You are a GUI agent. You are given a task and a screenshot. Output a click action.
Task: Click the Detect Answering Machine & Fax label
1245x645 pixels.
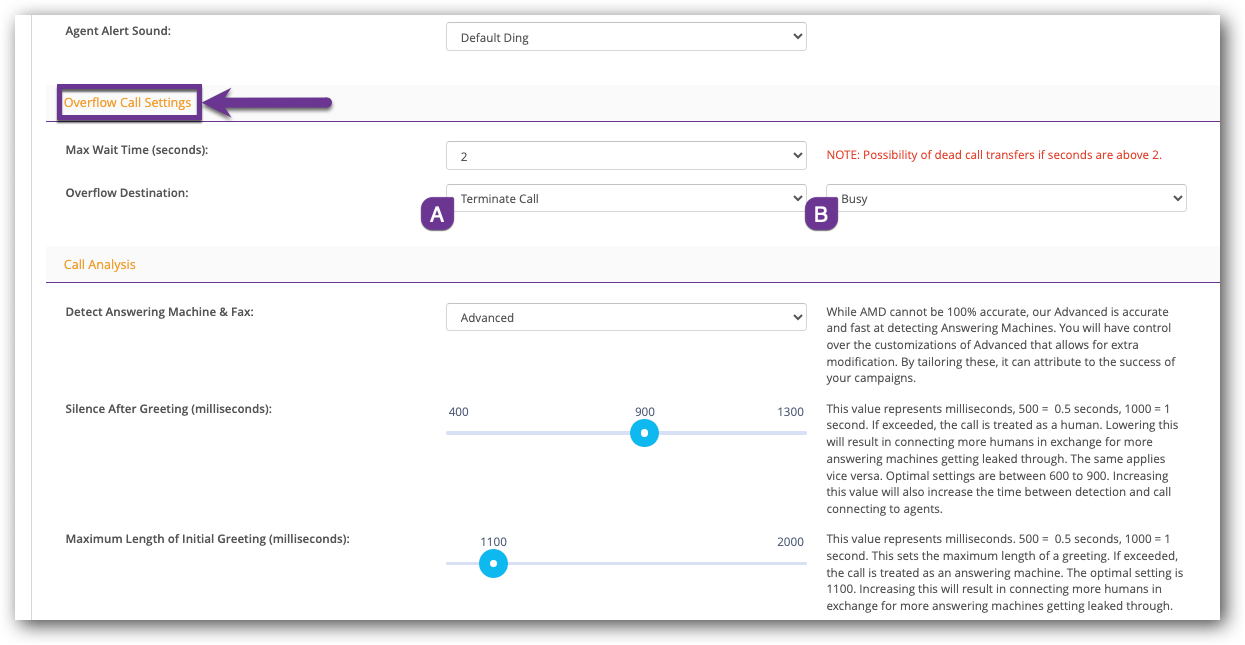coord(159,312)
